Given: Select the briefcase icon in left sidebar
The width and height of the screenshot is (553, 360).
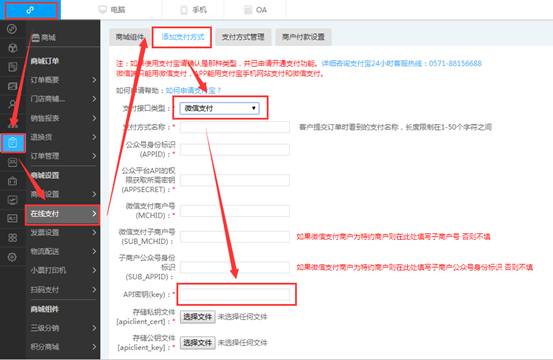Looking at the screenshot, I should pos(13,181).
